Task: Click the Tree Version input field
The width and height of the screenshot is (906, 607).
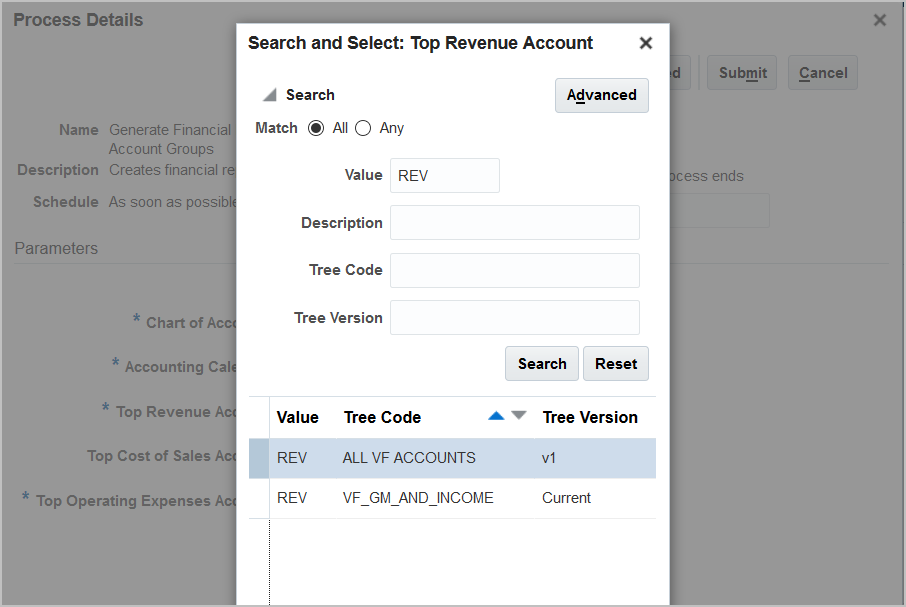Action: [514, 318]
